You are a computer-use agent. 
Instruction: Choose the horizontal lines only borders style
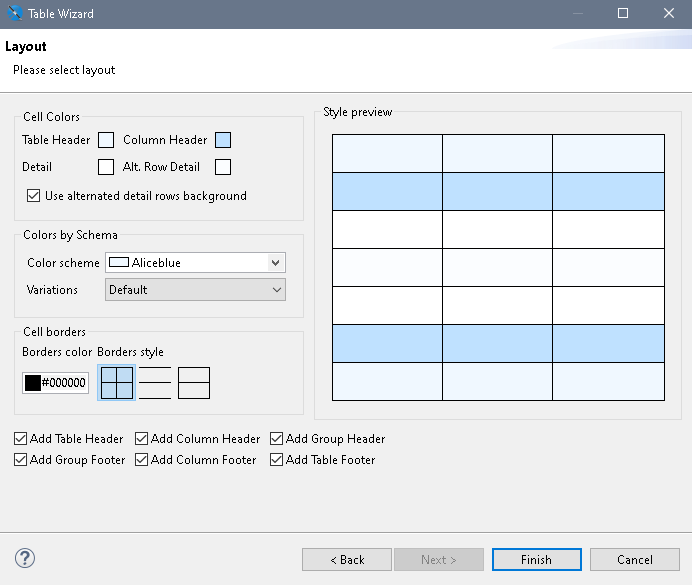[155, 383]
